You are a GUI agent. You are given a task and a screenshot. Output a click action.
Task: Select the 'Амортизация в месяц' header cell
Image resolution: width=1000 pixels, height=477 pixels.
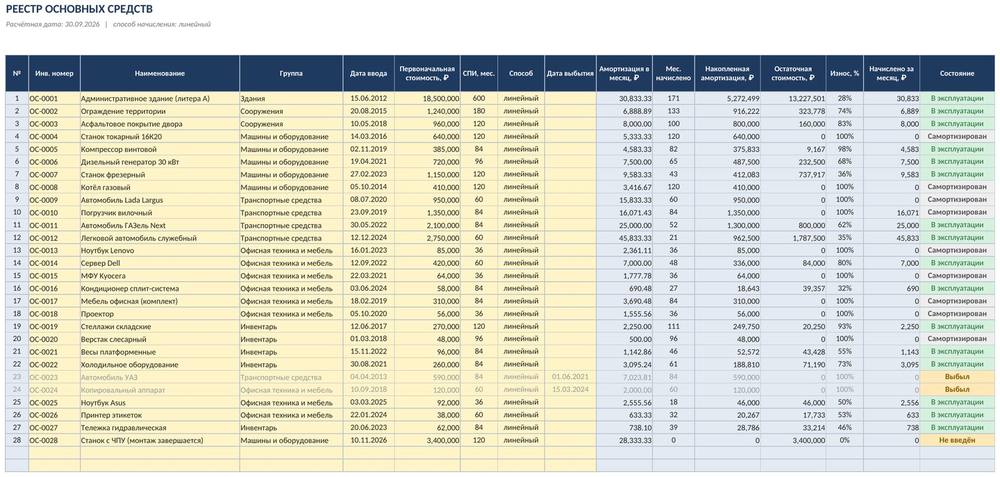pyautogui.click(x=624, y=73)
